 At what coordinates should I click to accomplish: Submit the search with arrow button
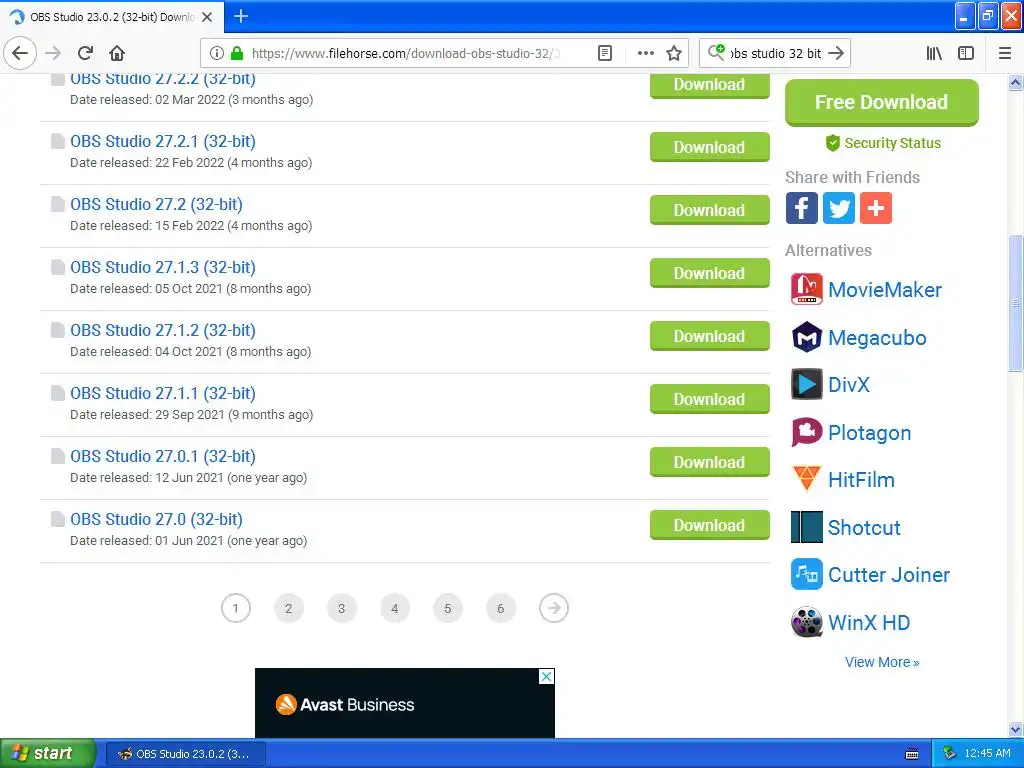[836, 53]
